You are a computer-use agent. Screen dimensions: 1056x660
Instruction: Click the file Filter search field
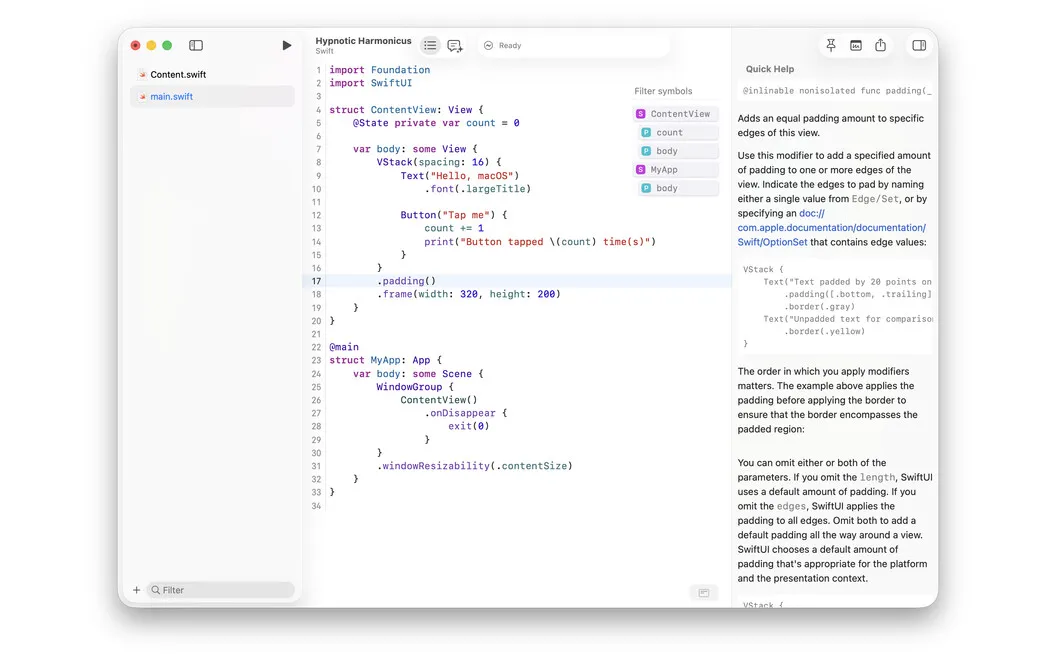click(x=221, y=590)
